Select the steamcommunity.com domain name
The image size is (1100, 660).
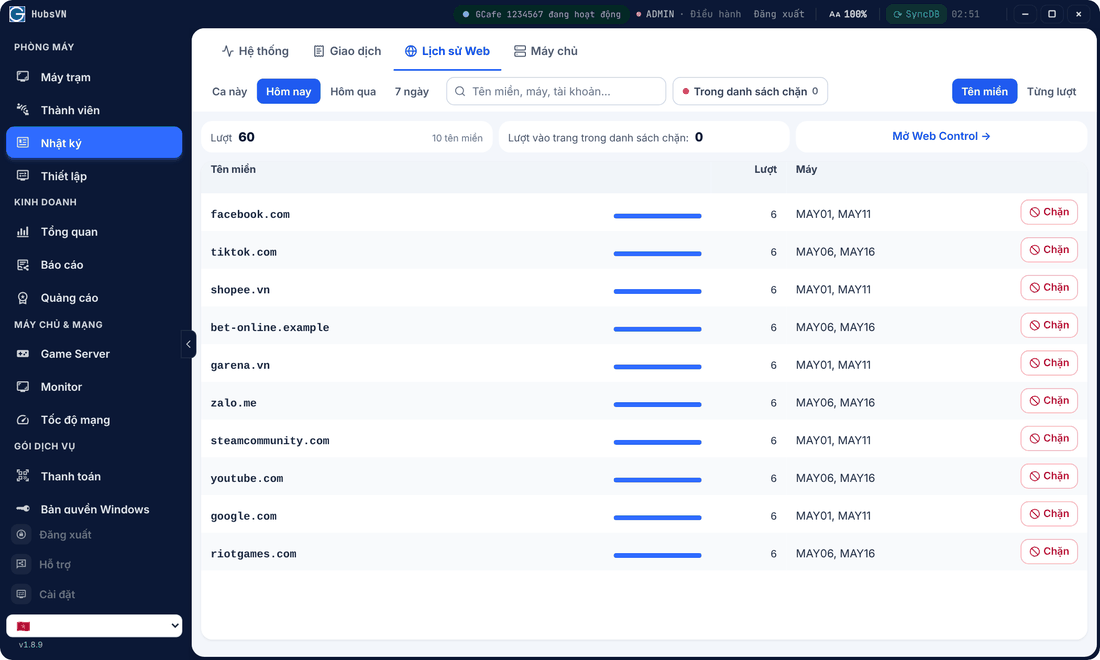[x=269, y=440]
